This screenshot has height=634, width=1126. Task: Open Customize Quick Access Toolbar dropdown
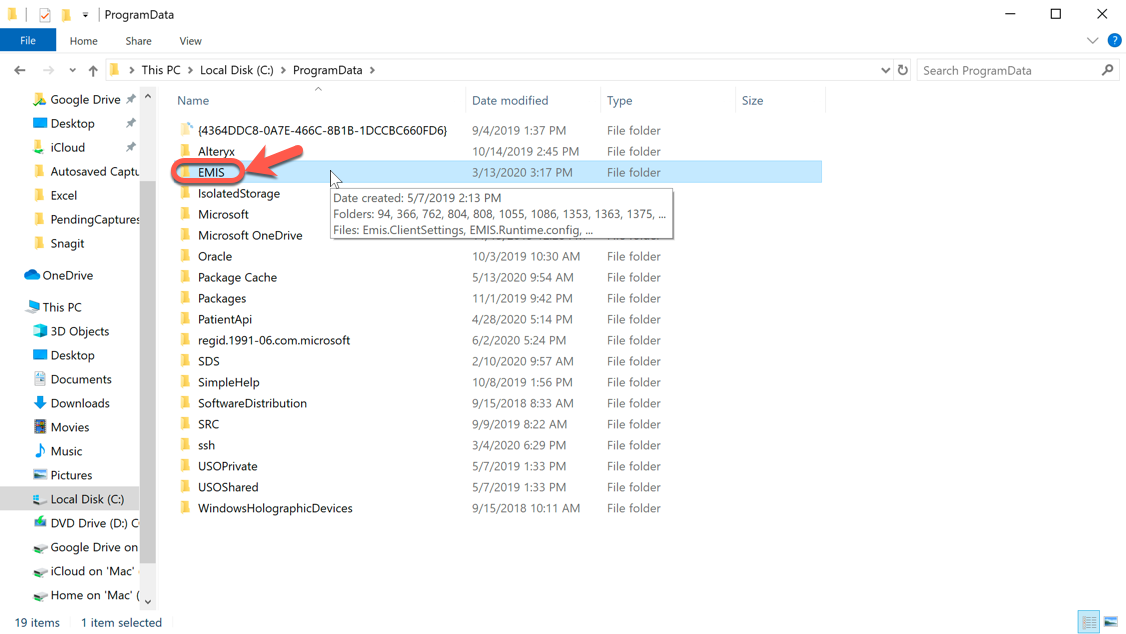[85, 14]
